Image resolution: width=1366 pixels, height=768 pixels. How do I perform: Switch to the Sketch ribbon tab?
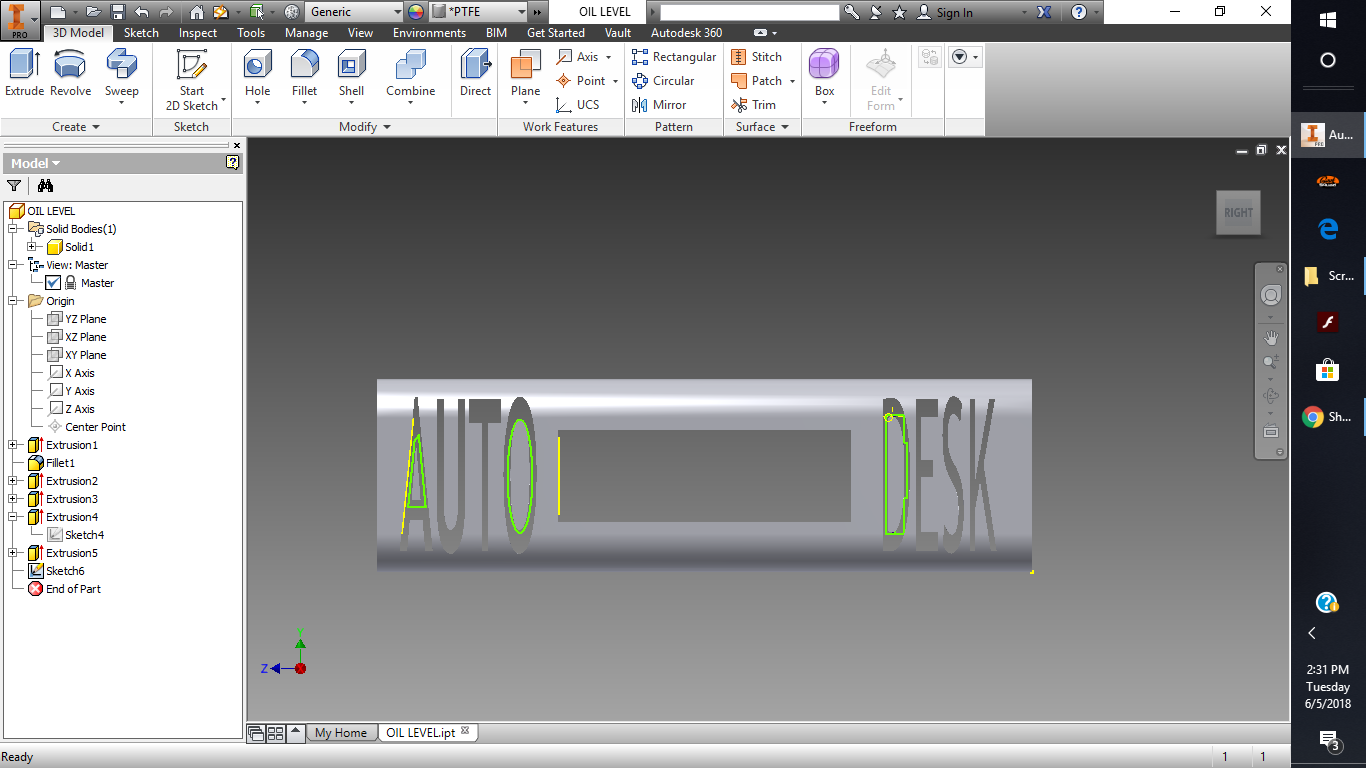(141, 33)
